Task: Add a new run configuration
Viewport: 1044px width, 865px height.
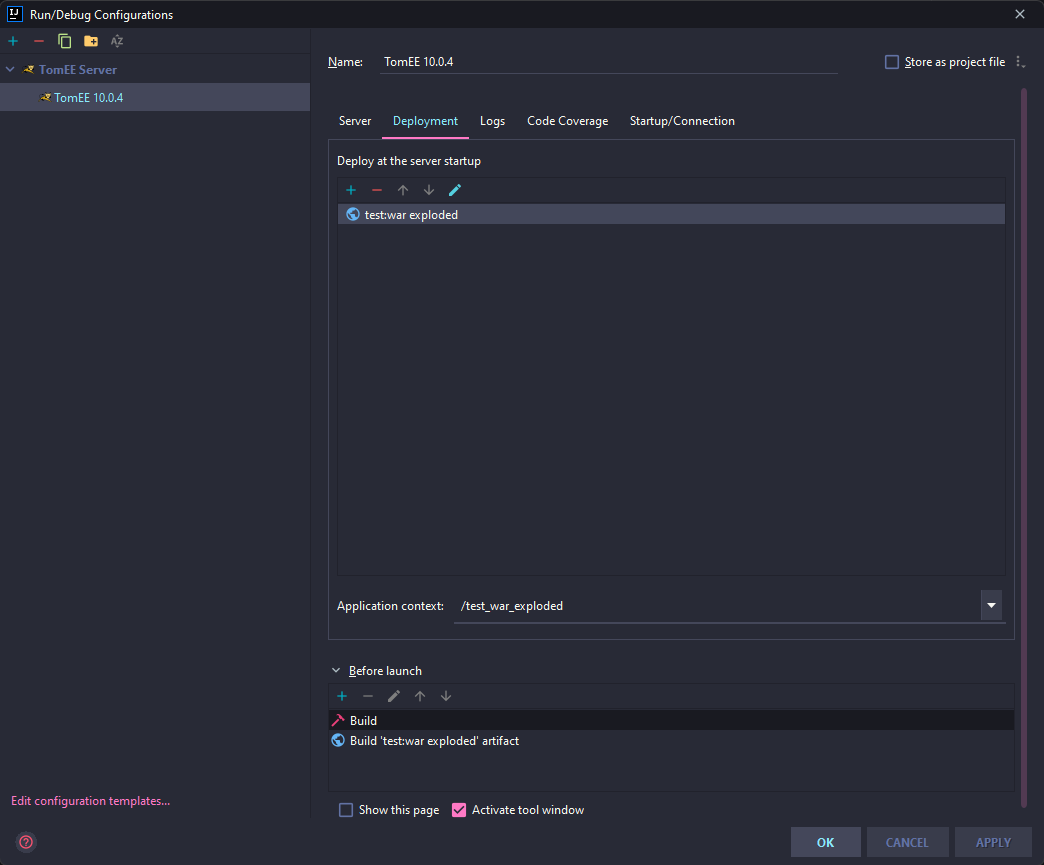Action: point(12,41)
